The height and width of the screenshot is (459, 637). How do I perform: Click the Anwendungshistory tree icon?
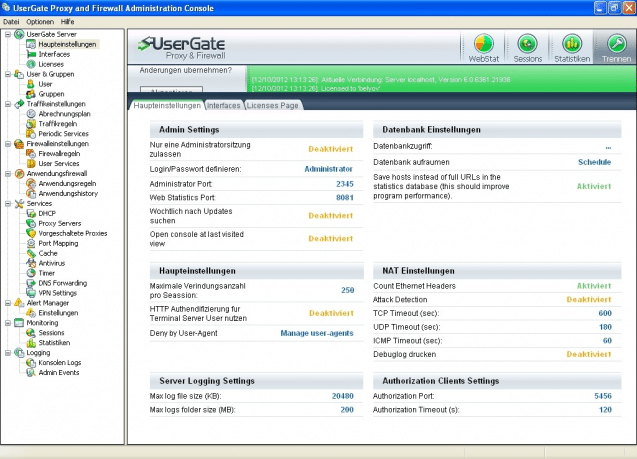point(31,193)
